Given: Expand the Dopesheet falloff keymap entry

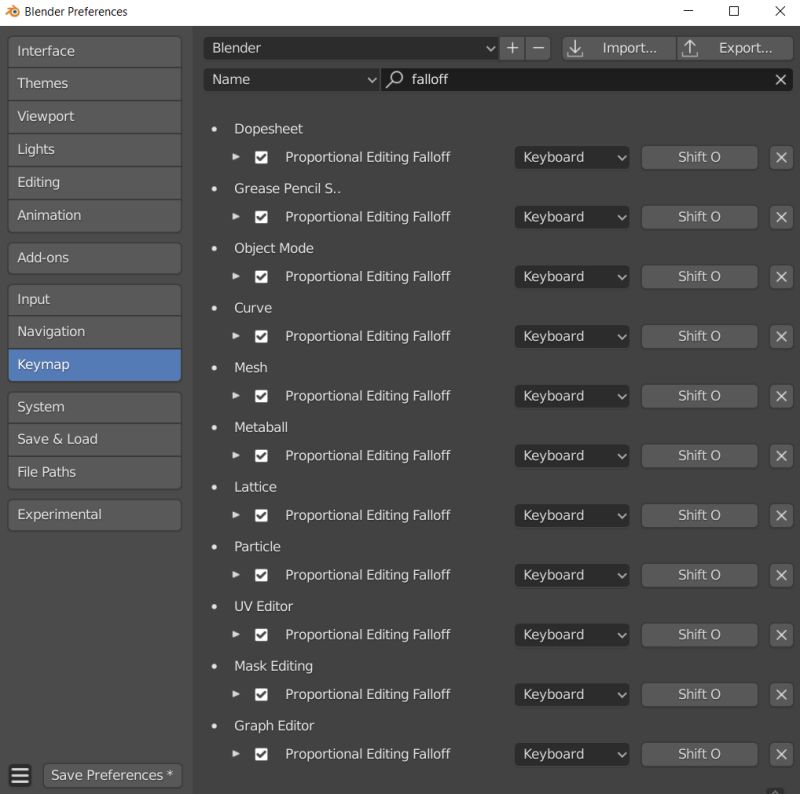Looking at the screenshot, I should coord(236,157).
